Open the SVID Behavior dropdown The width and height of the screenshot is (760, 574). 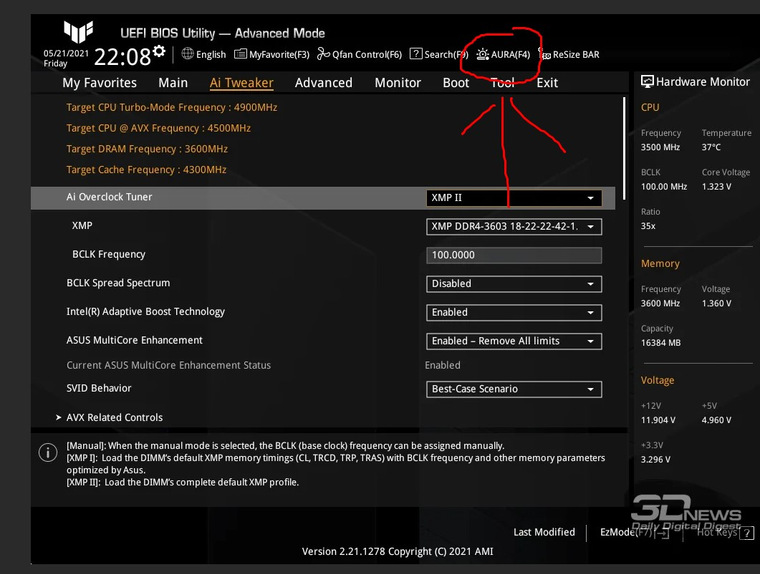point(514,389)
